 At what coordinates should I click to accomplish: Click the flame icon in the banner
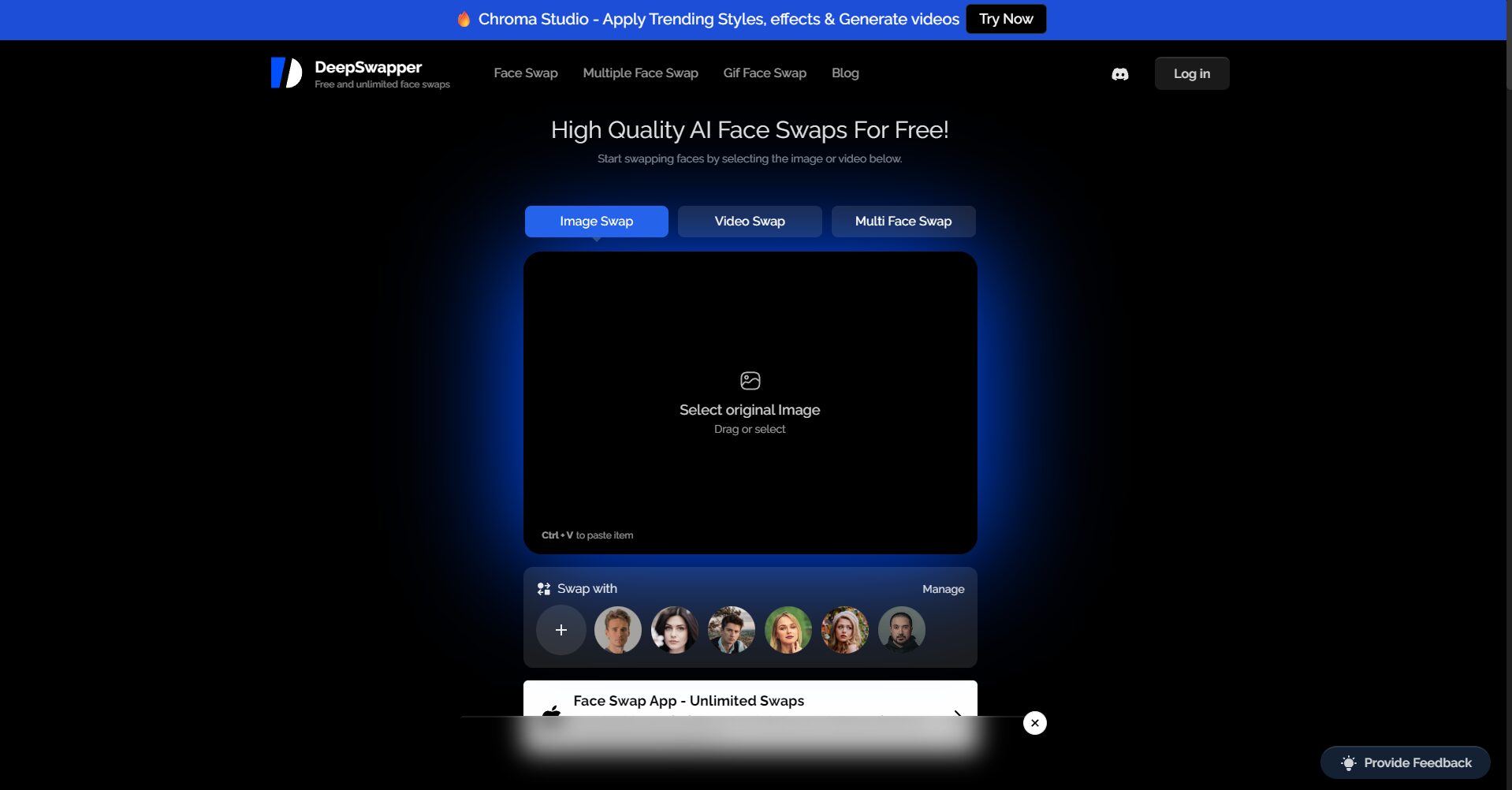(464, 20)
